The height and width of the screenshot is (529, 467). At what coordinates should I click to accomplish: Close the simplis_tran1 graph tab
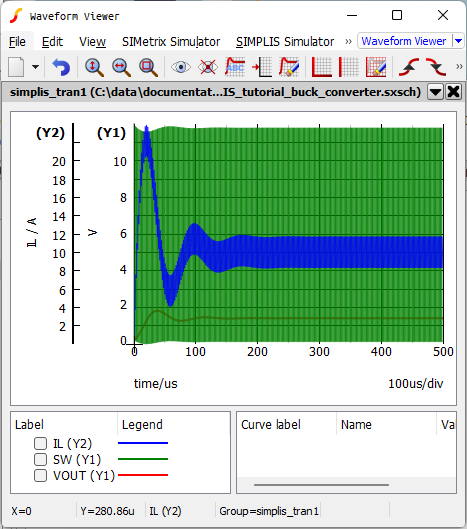pyautogui.click(x=454, y=92)
